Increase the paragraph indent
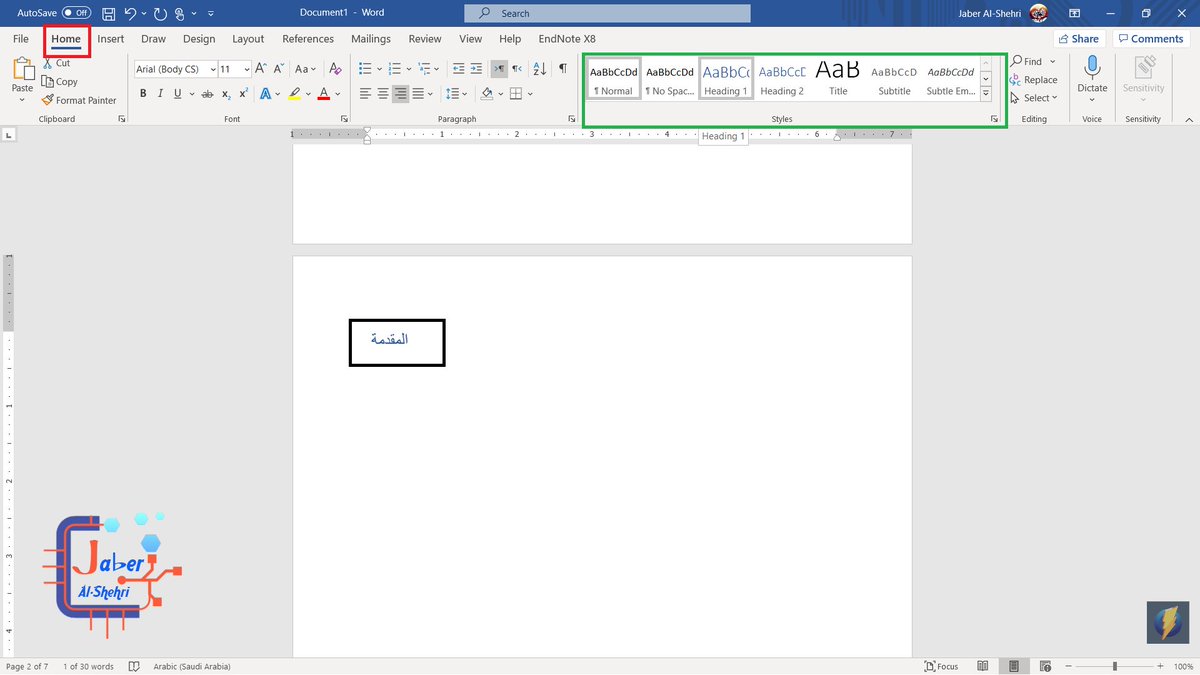This screenshot has height=675, width=1200. click(476, 69)
